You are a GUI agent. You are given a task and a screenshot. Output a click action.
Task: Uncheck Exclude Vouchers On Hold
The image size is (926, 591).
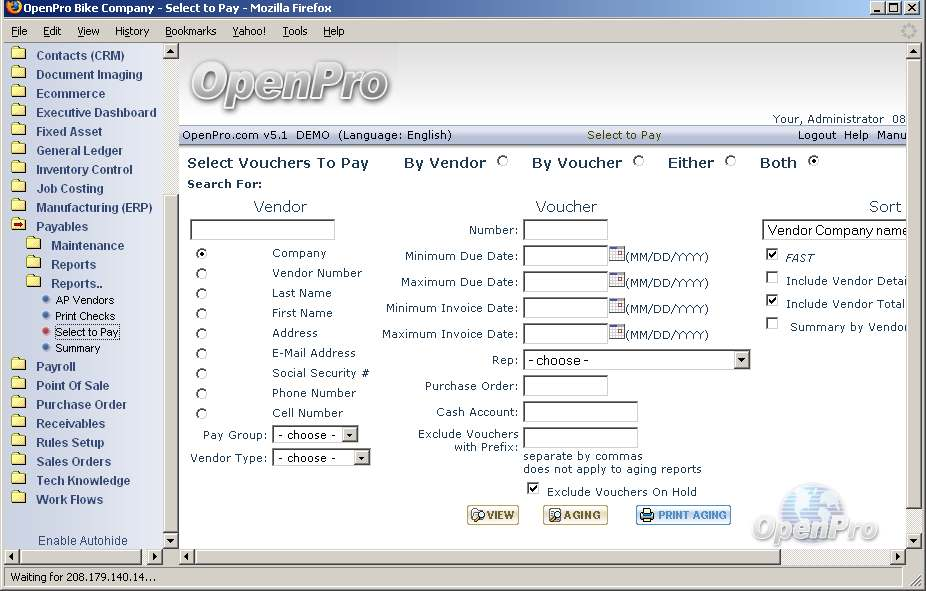coord(533,489)
